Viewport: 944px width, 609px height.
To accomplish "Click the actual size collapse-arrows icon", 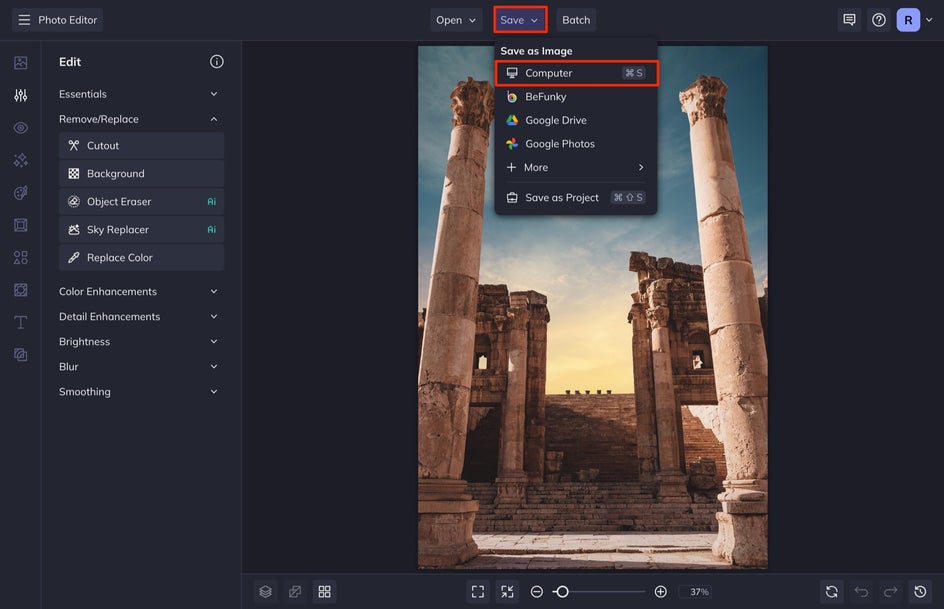I will tap(508, 592).
